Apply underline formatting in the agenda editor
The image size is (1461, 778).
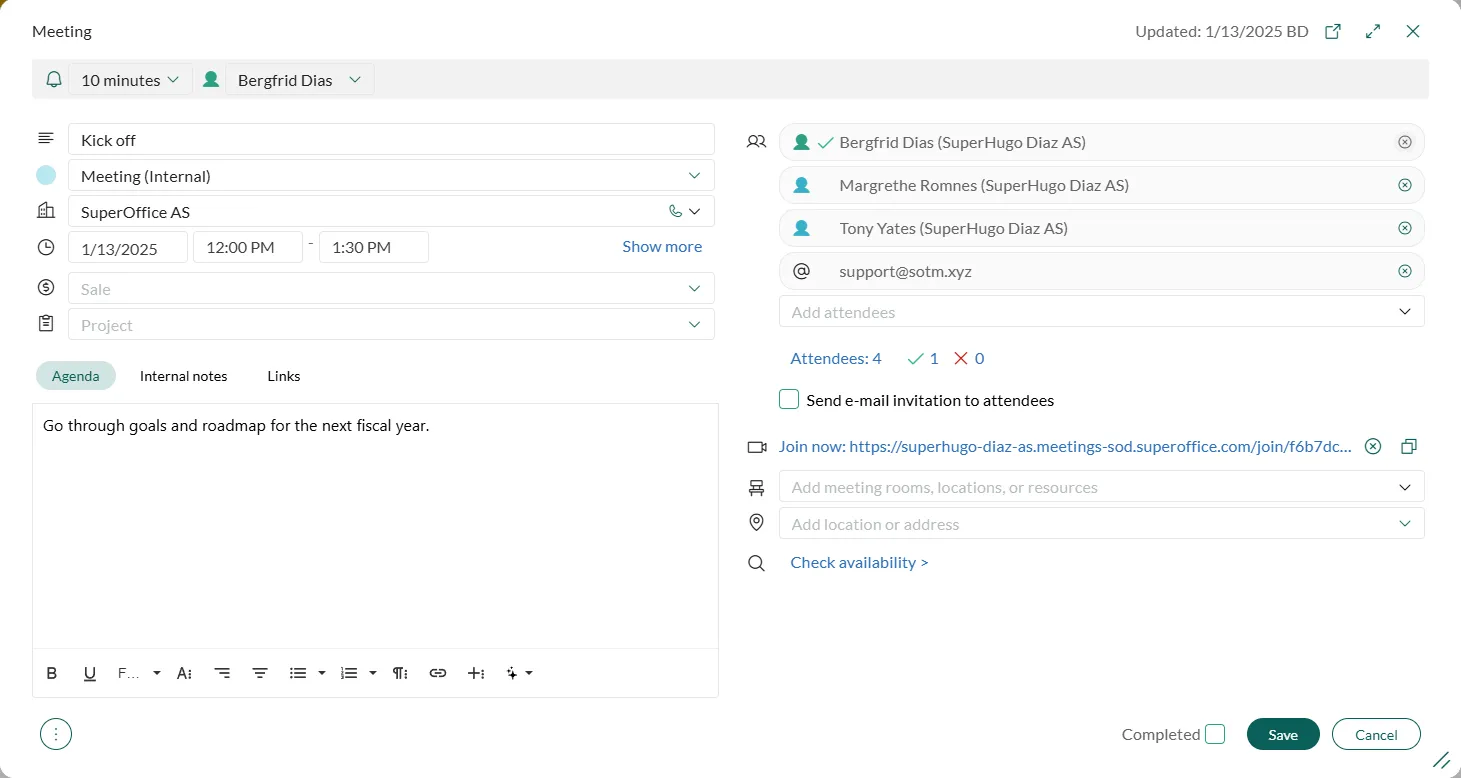pos(90,673)
